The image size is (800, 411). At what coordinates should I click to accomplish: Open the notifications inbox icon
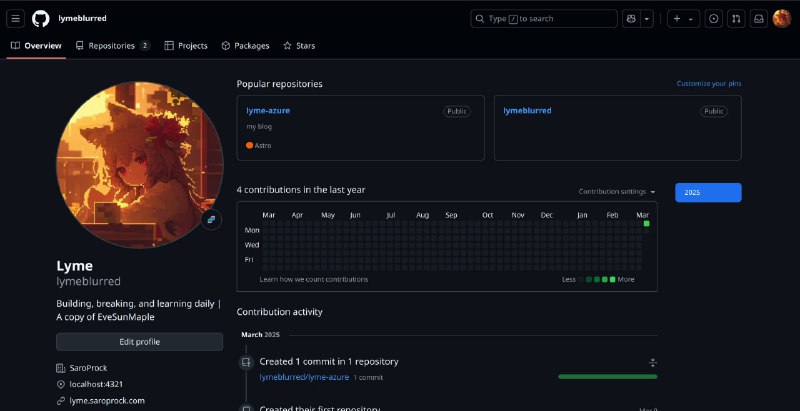(759, 18)
